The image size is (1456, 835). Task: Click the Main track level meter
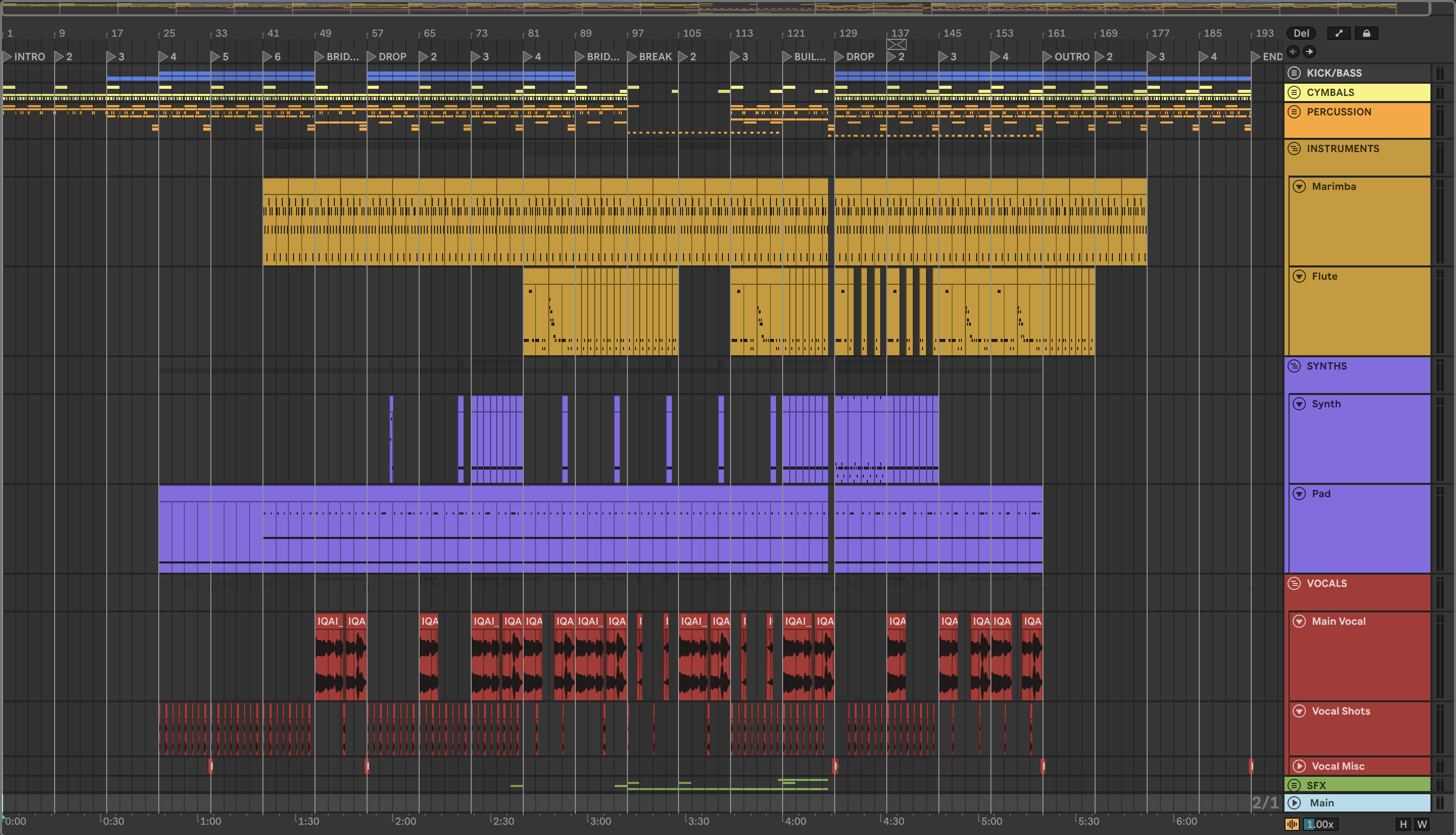click(1440, 803)
